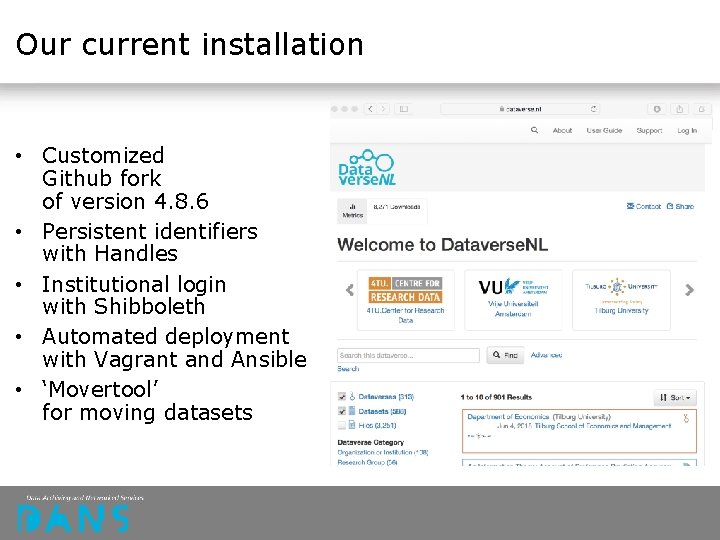Click the browser back arrow

click(371, 109)
